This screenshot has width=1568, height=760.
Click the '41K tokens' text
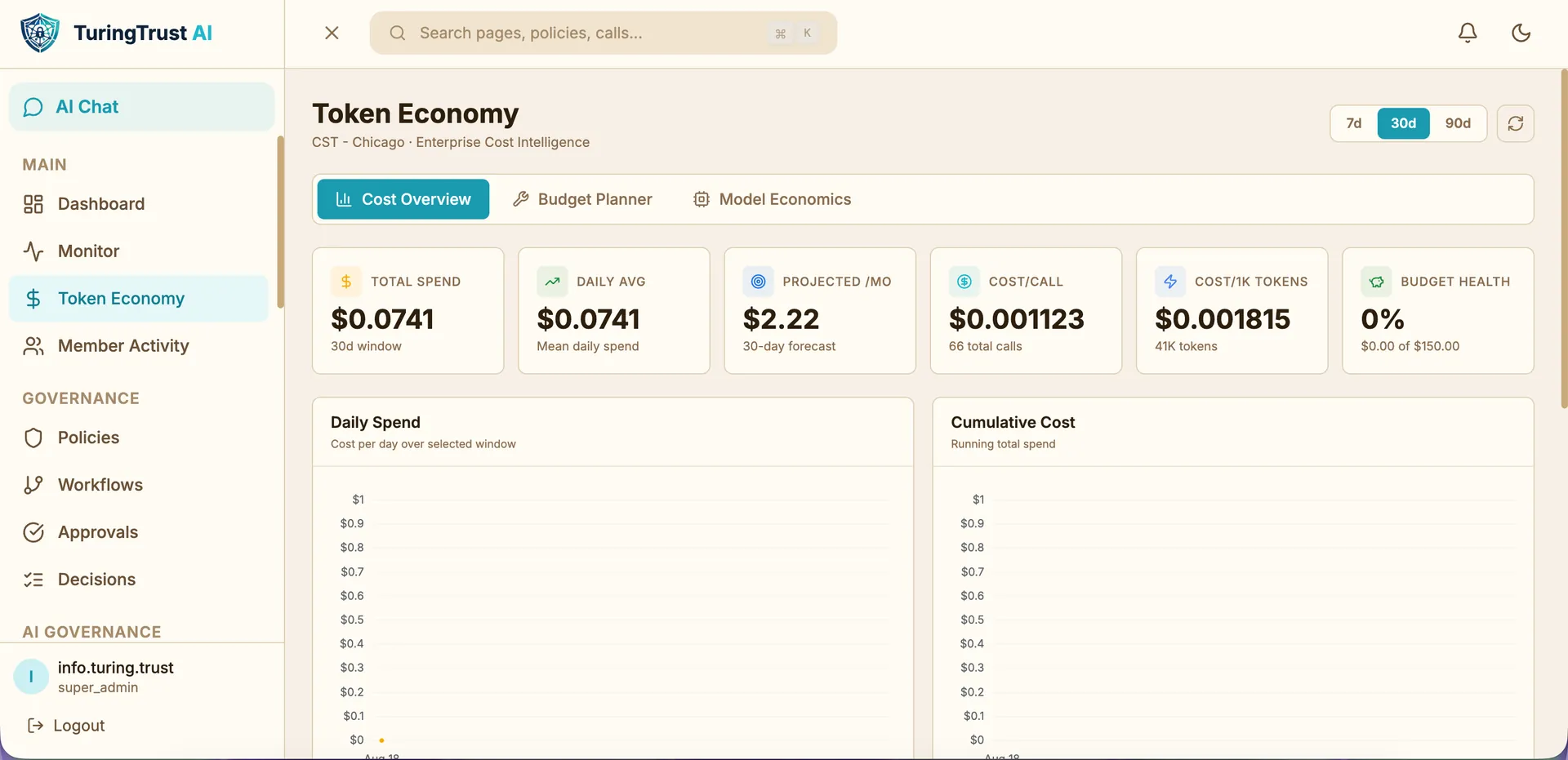1186,346
